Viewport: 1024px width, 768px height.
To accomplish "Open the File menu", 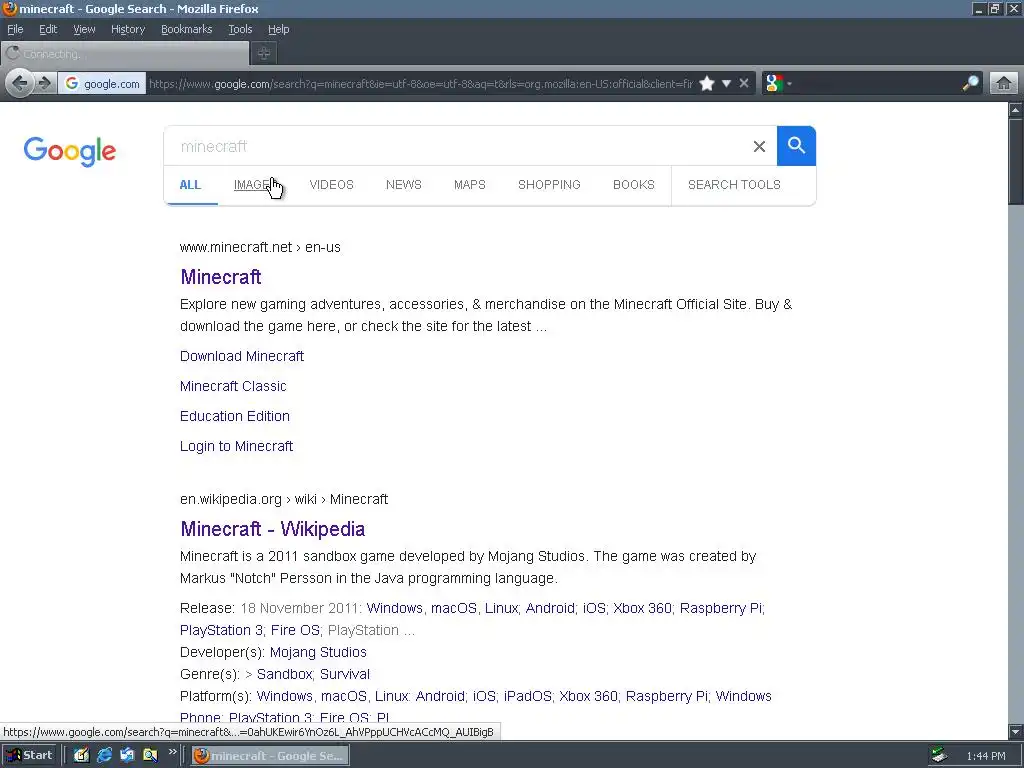I will coord(15,29).
